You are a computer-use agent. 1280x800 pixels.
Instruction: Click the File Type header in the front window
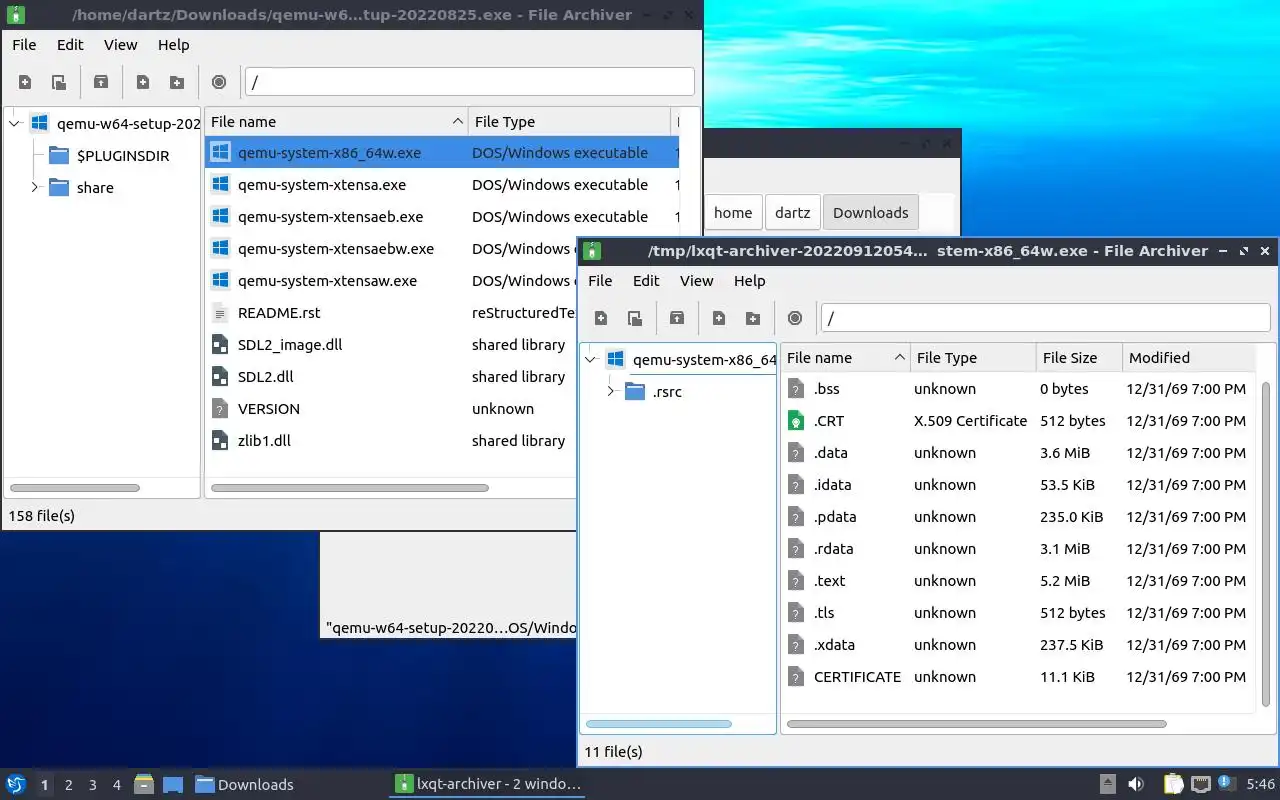pyautogui.click(x=973, y=357)
